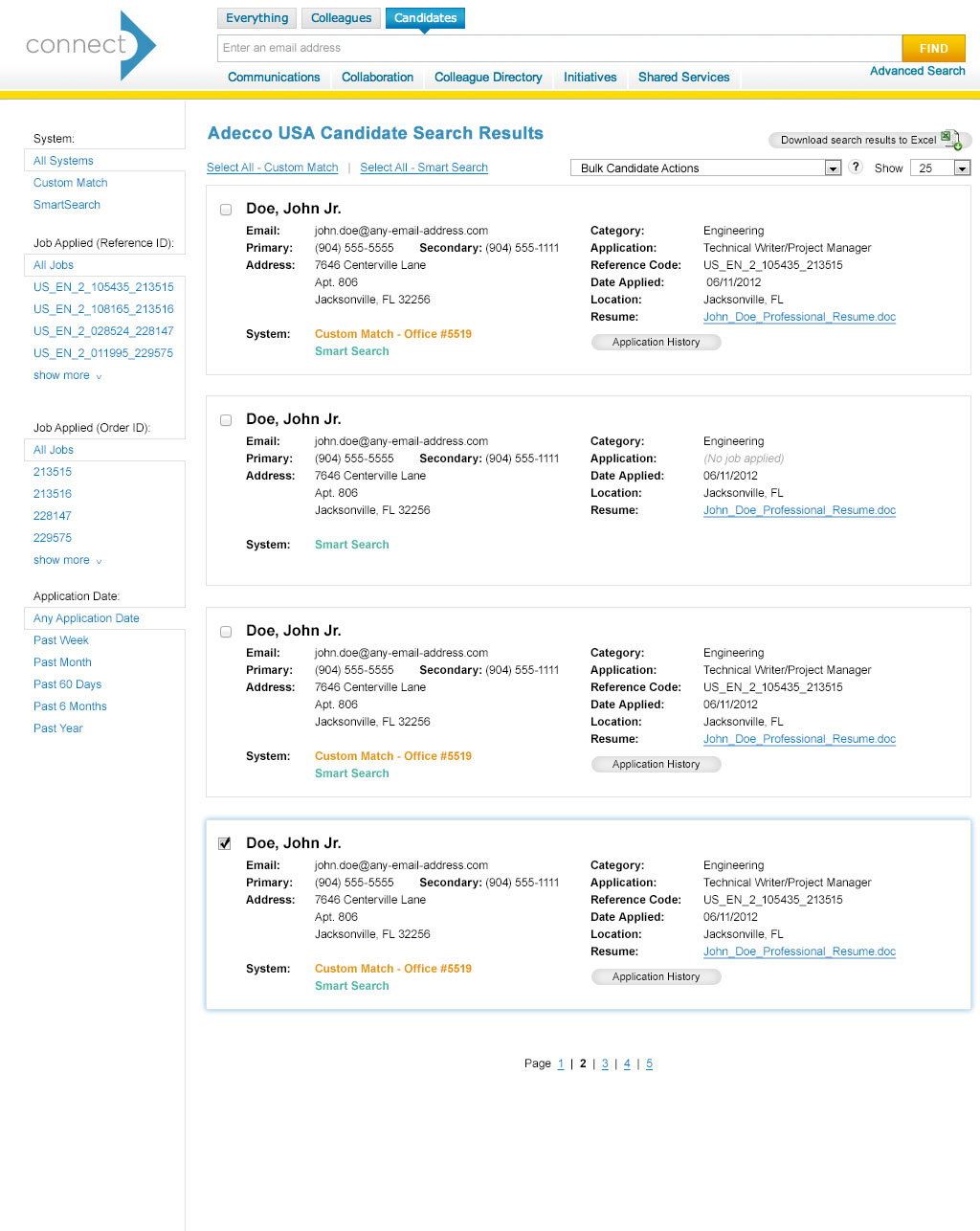Filter applications by Past Year
Viewport: 980px width, 1231px height.
pyautogui.click(x=58, y=728)
